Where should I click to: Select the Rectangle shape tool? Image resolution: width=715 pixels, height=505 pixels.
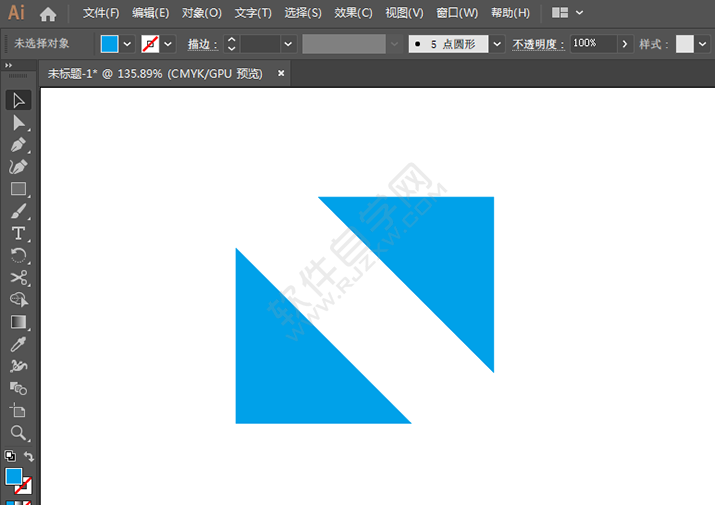click(x=18, y=189)
